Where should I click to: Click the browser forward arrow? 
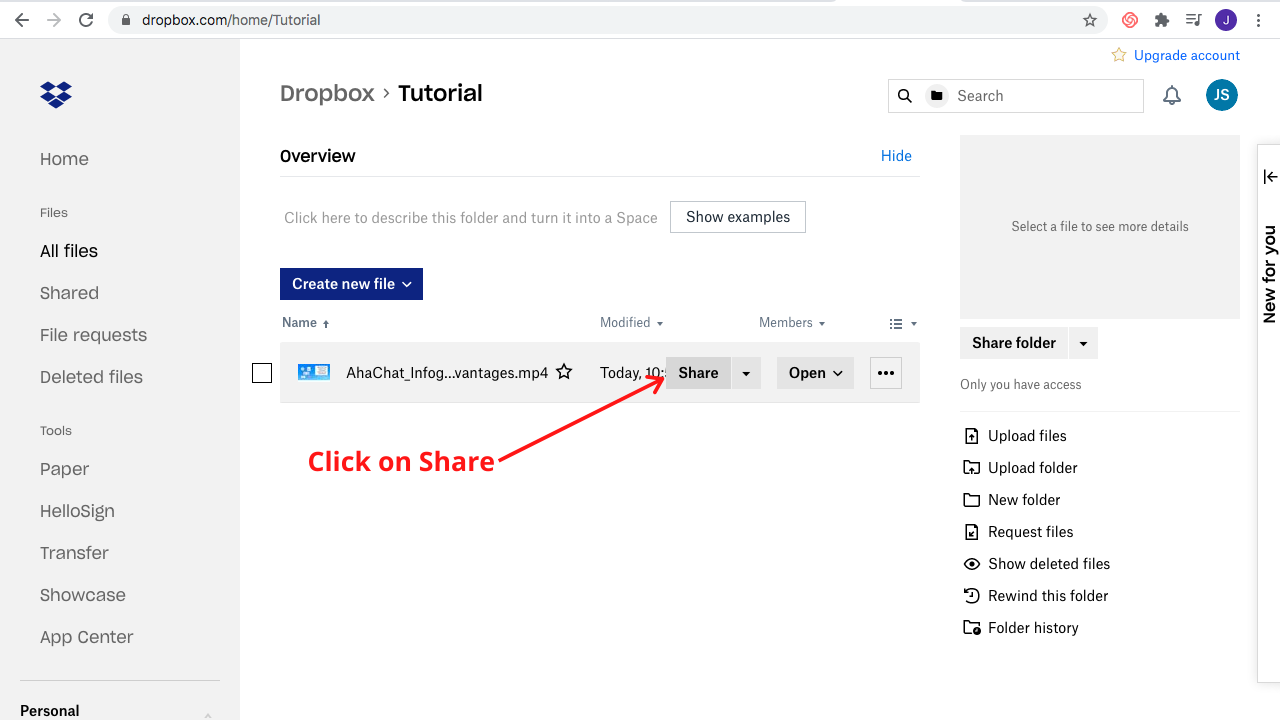click(54, 20)
